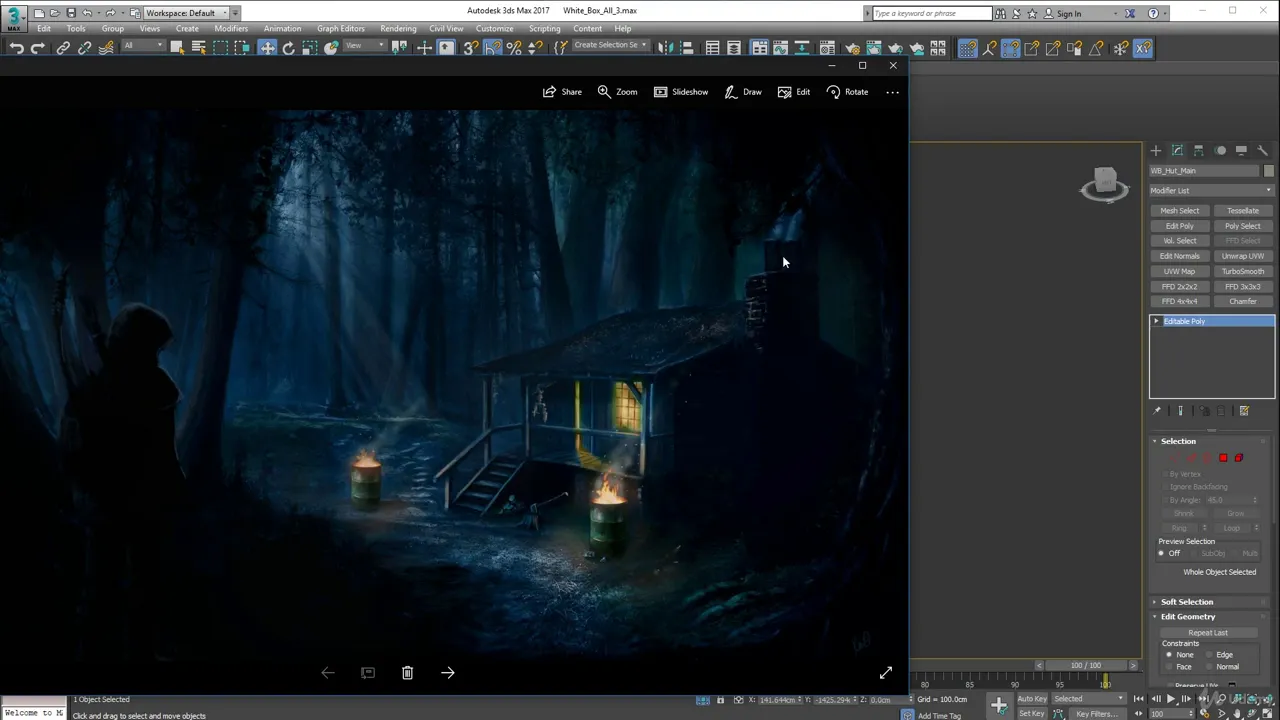Open the Animation menu
Image resolution: width=1280 pixels, height=720 pixels.
click(x=282, y=28)
